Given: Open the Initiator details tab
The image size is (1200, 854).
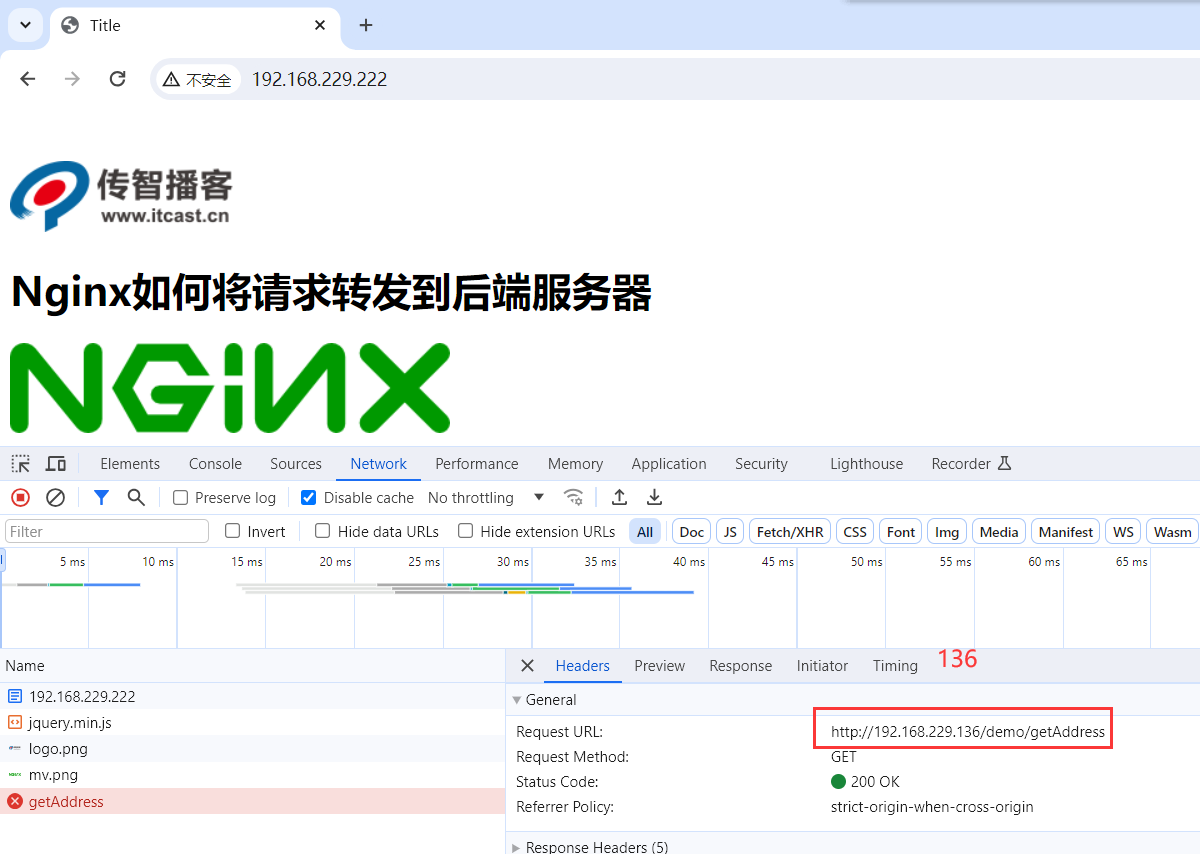Looking at the screenshot, I should click(x=822, y=666).
